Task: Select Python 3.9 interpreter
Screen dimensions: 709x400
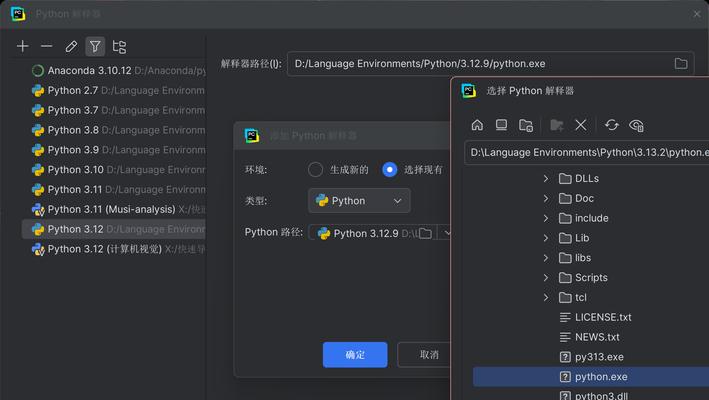Action: click(x=113, y=150)
